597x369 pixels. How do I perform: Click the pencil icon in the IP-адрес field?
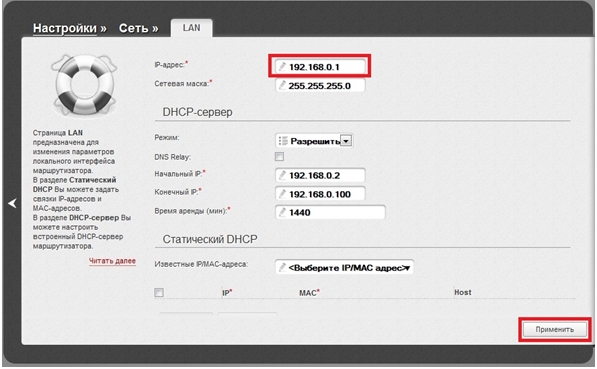282,67
